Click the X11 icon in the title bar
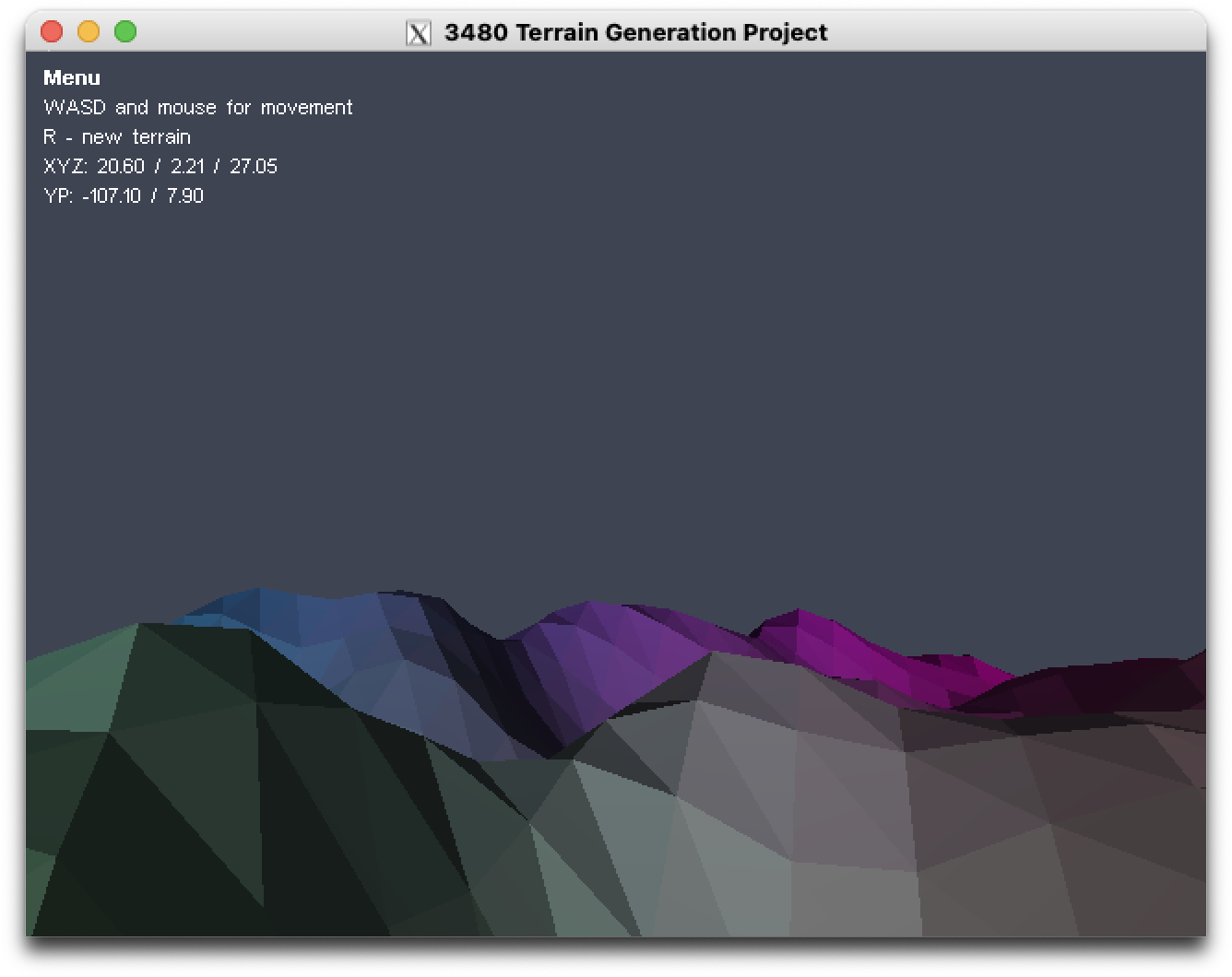This screenshot has width=1232, height=977. tap(419, 32)
